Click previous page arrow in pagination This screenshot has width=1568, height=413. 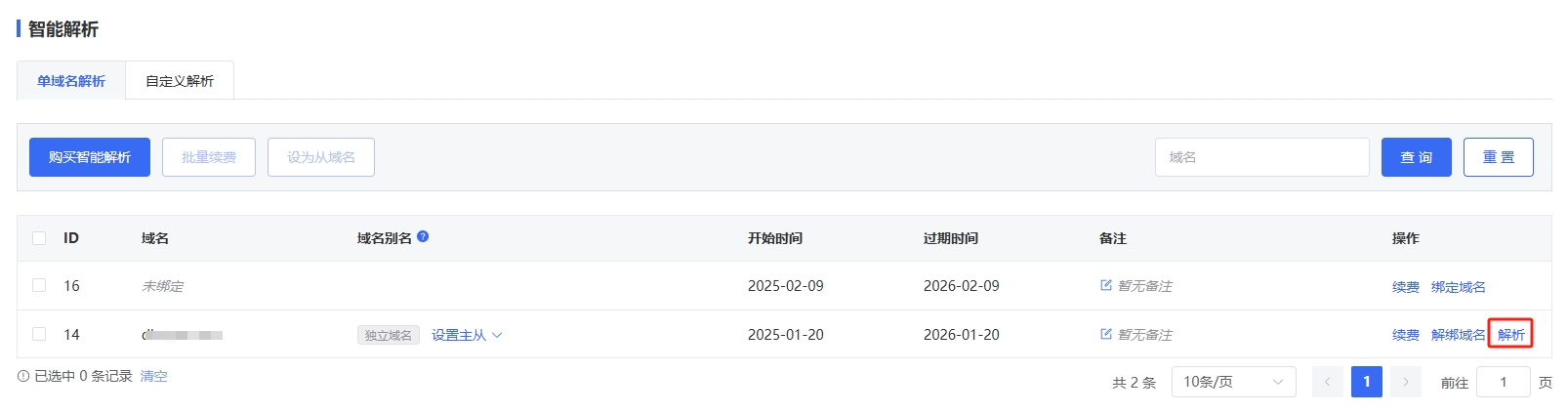1328,382
